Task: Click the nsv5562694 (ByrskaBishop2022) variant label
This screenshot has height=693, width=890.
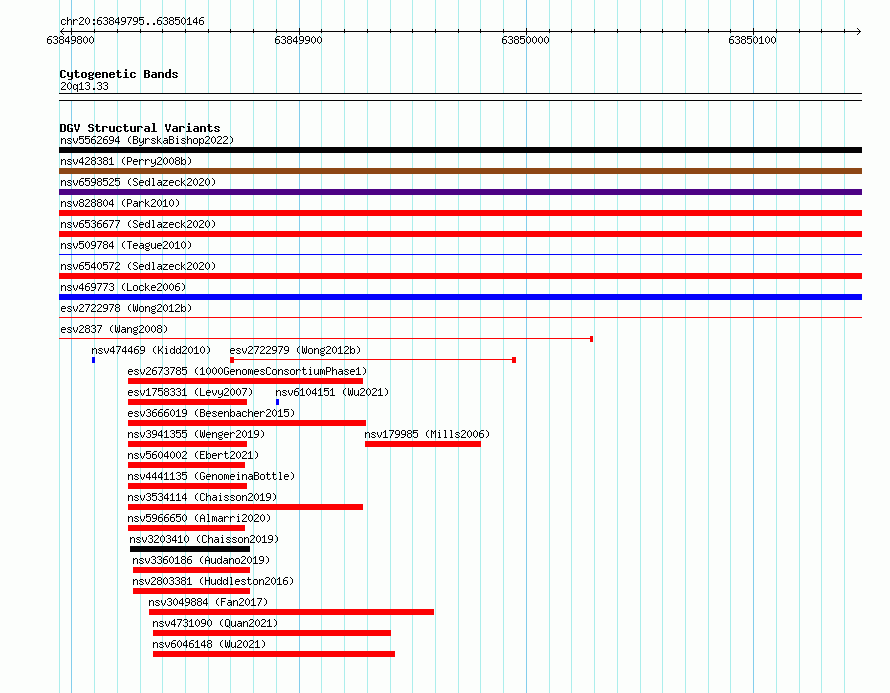Action: (147, 140)
